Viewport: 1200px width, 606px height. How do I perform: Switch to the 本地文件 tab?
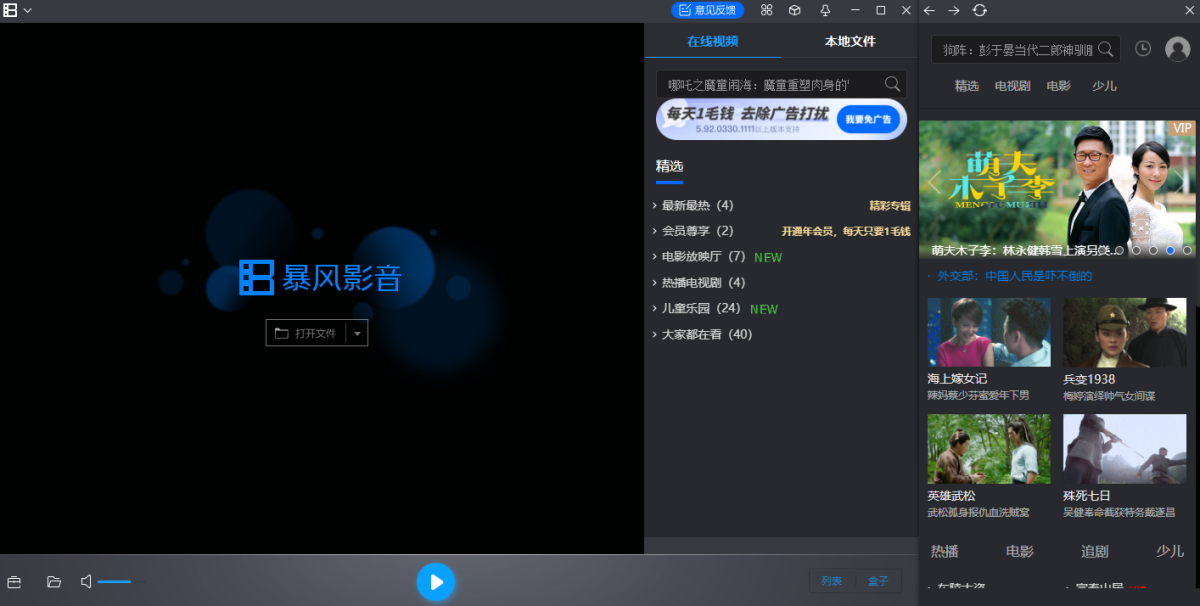pos(850,42)
